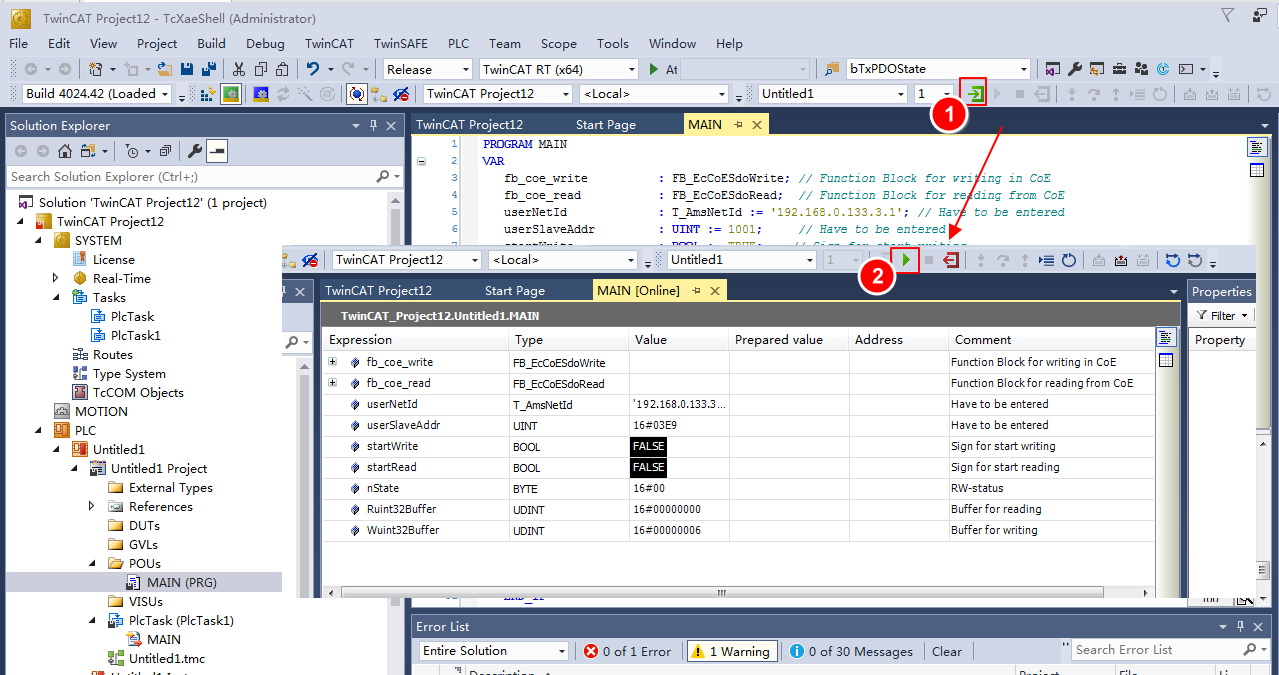Expand the fb_coe_write variable row

coord(332,362)
